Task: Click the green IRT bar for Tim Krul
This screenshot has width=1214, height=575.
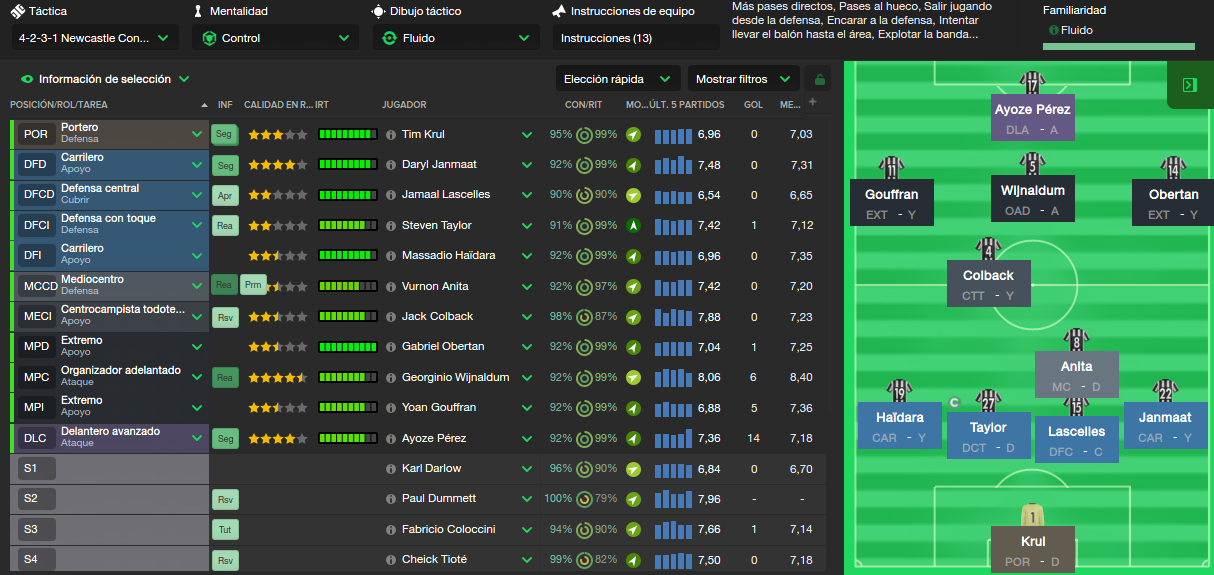Action: click(x=347, y=135)
